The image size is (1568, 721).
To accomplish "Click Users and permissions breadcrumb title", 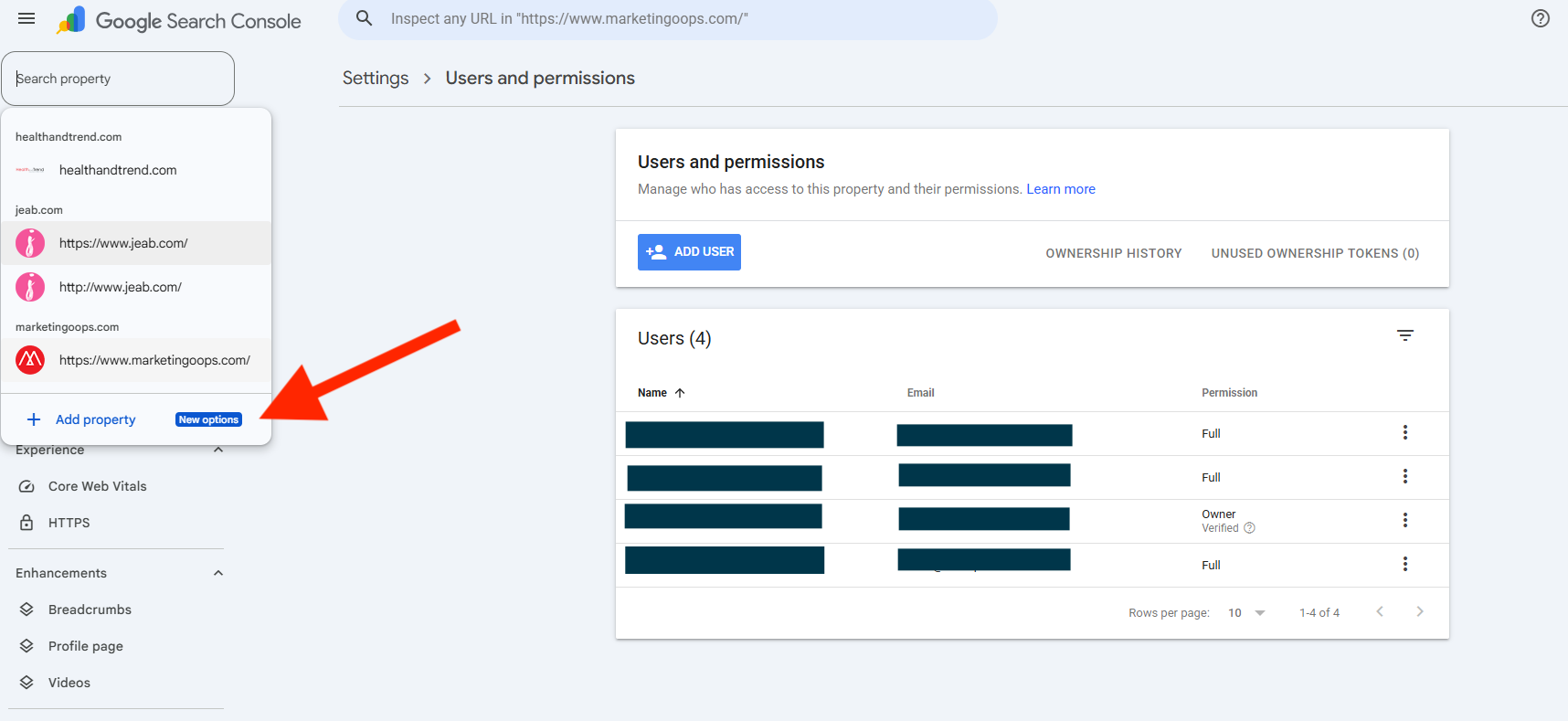I will pos(540,78).
